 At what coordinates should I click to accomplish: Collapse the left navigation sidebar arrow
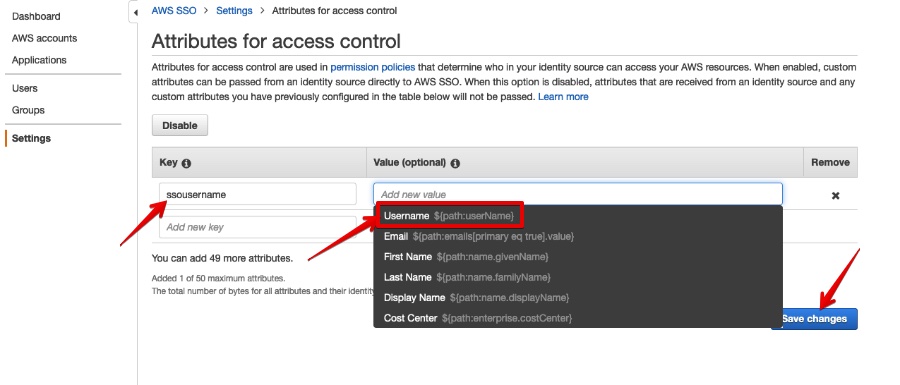tap(135, 13)
